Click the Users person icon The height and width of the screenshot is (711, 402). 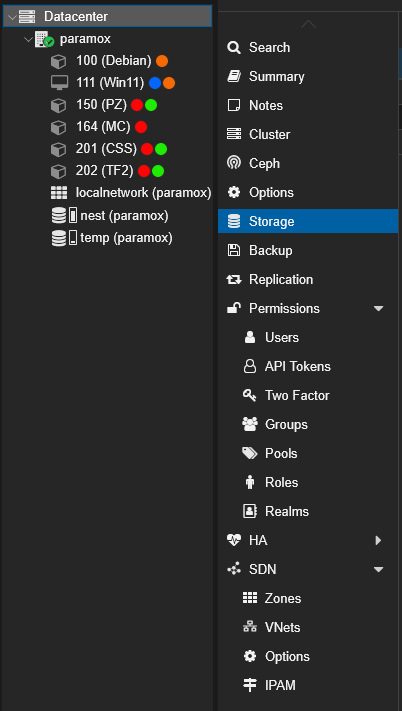(250, 337)
